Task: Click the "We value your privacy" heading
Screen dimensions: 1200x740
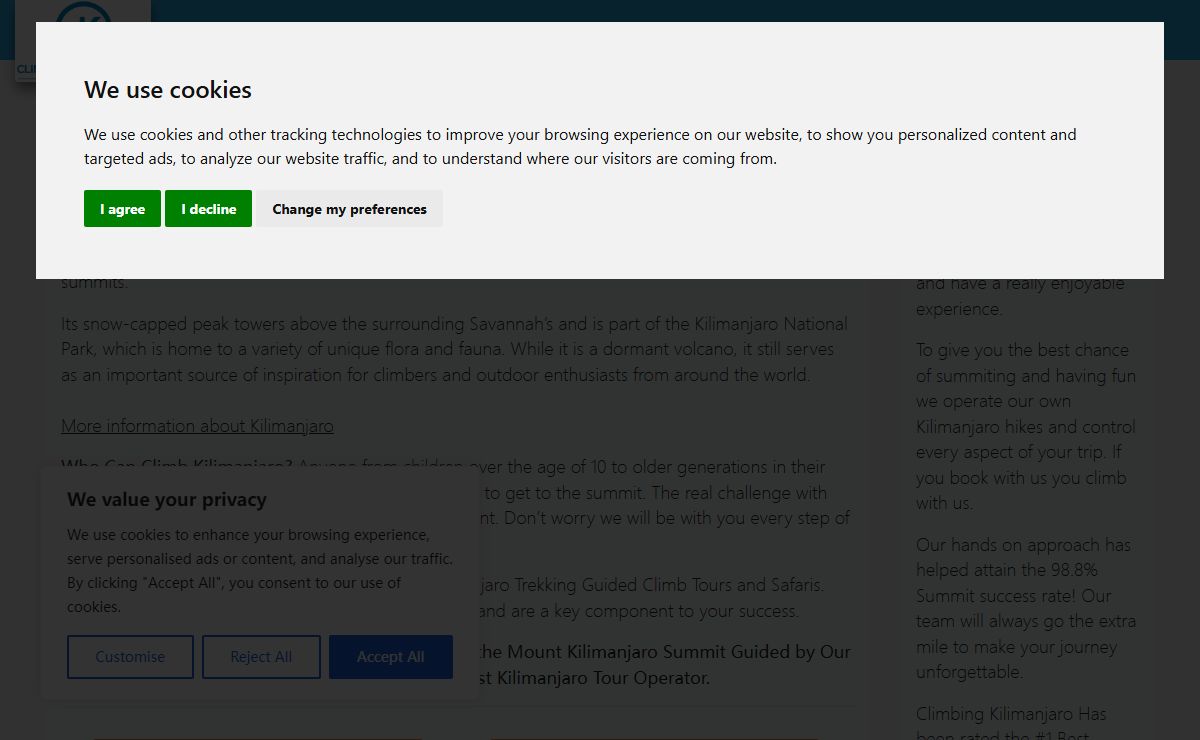Action: [x=167, y=499]
